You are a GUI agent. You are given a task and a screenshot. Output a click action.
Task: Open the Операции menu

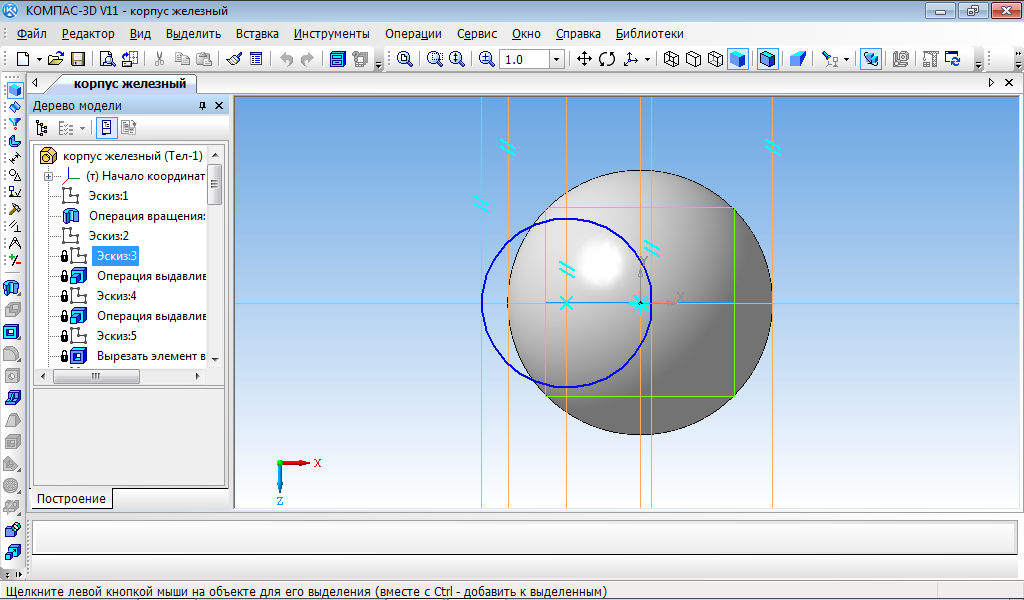(412, 34)
